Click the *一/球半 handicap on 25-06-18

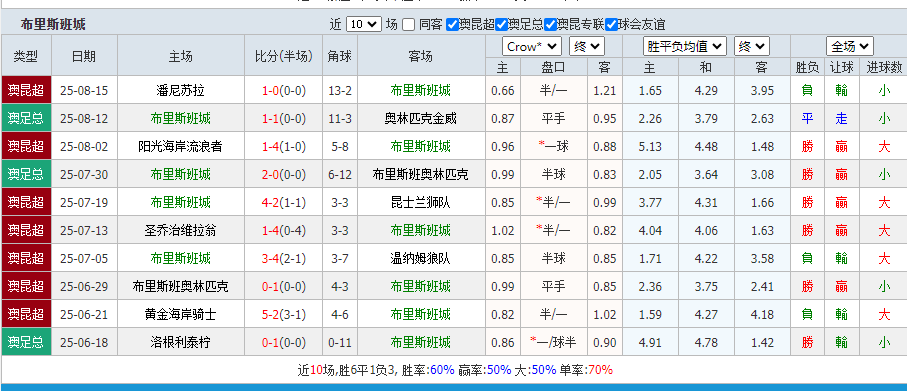coord(554,342)
